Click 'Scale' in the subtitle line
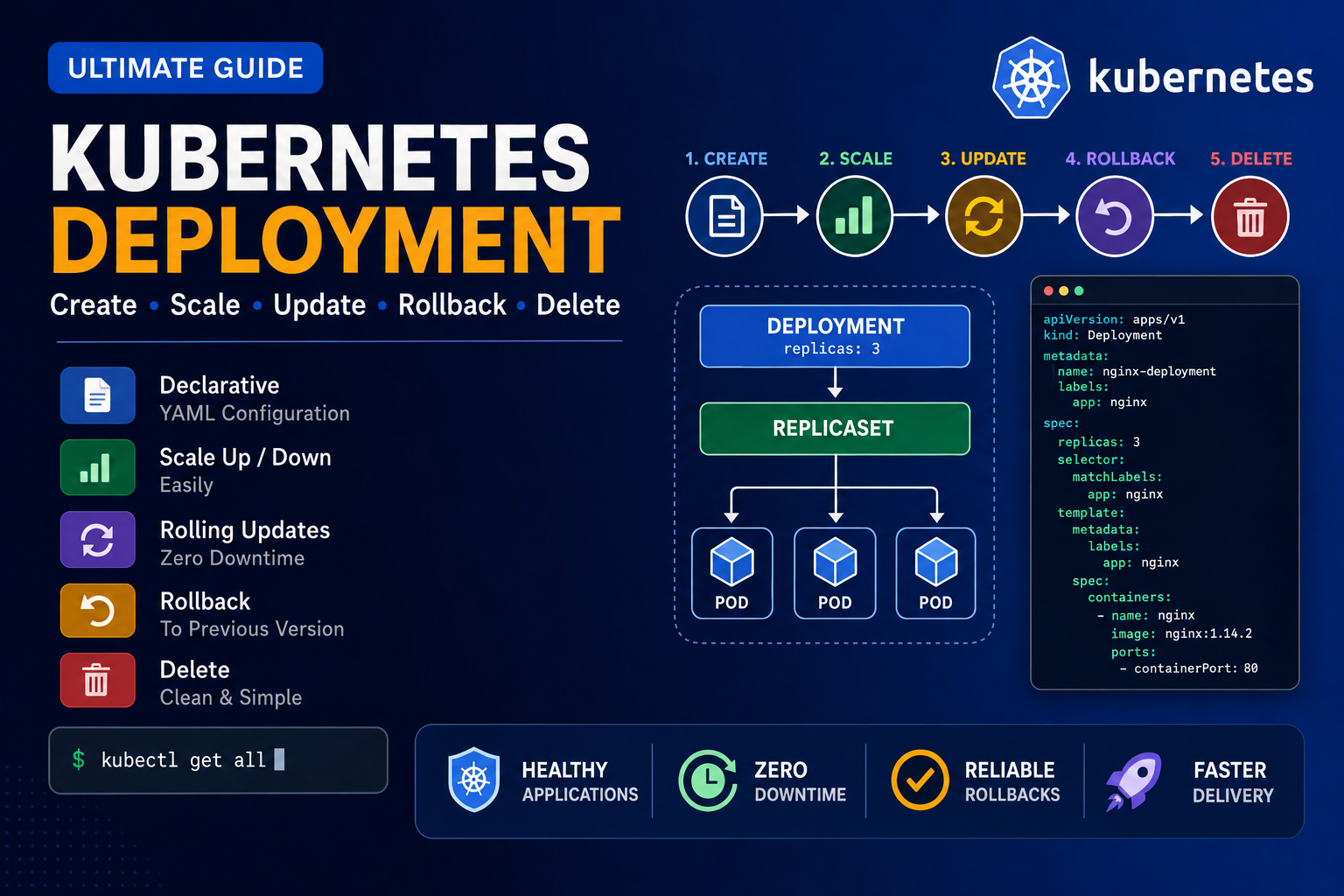This screenshot has width=1344, height=896. click(x=205, y=304)
